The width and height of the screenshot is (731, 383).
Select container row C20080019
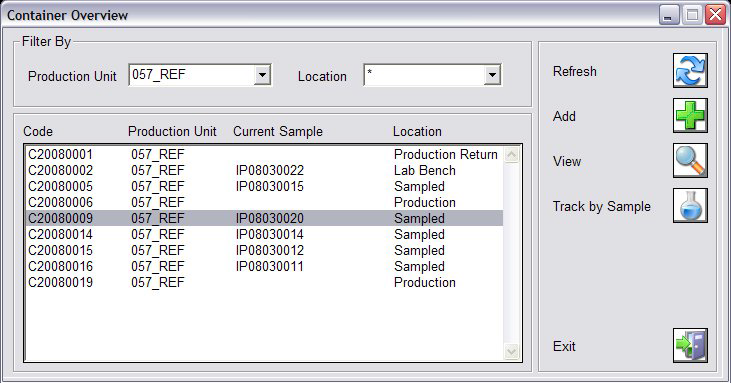pos(264,282)
